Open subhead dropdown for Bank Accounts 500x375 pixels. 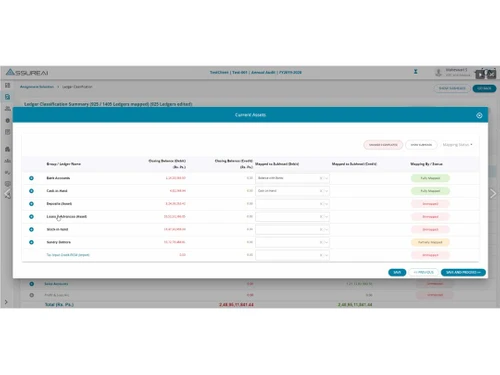[327, 178]
